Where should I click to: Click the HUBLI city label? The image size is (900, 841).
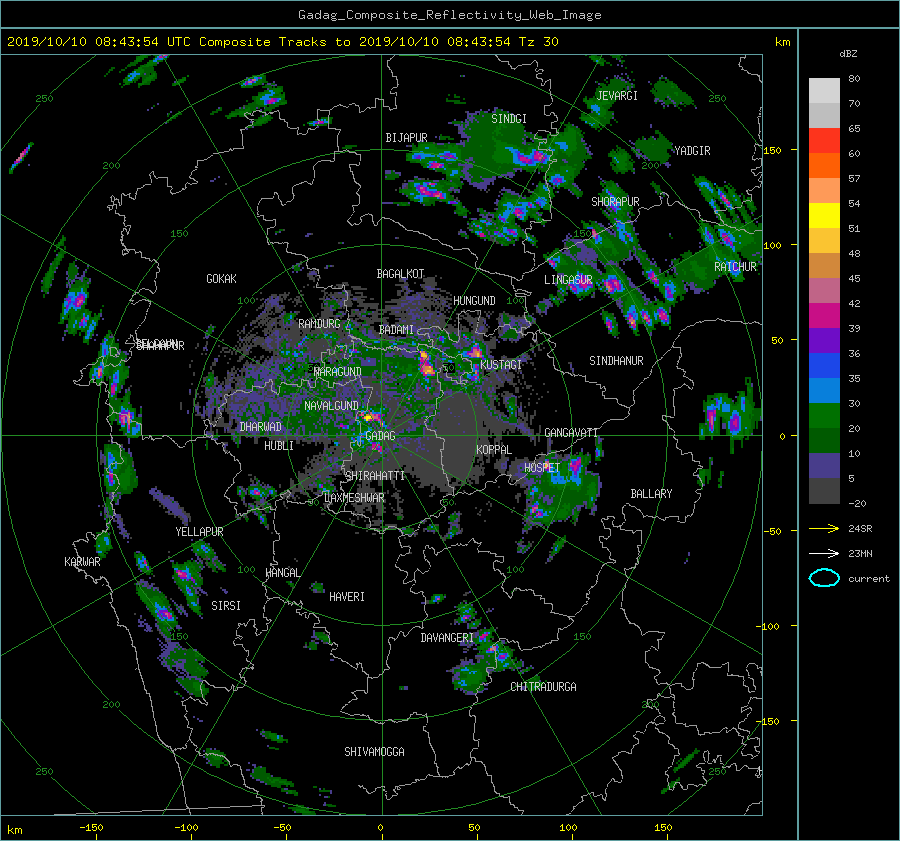tap(279, 446)
